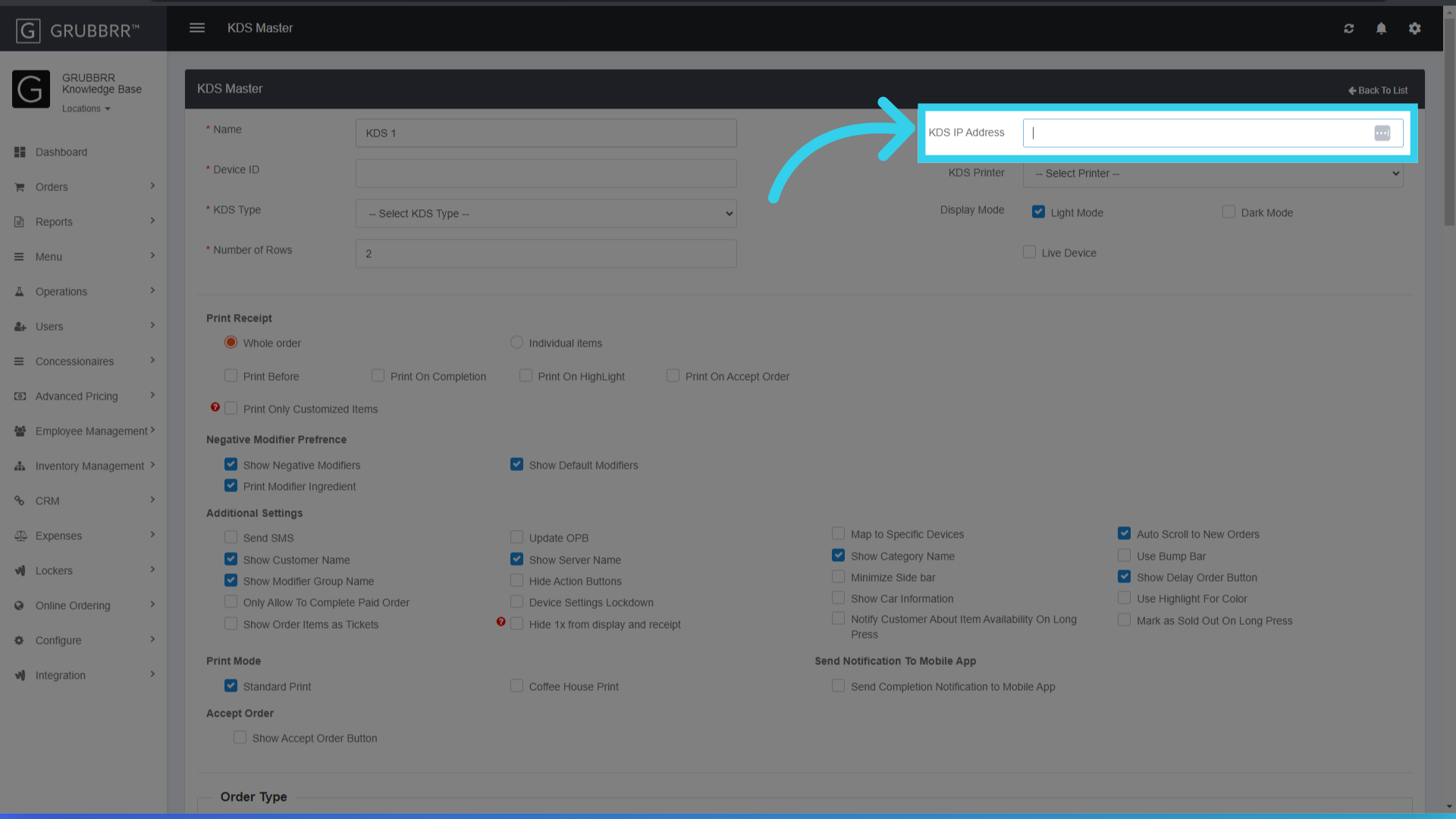Open the KDS Printer dropdown
This screenshot has height=819, width=1456.
click(1213, 174)
